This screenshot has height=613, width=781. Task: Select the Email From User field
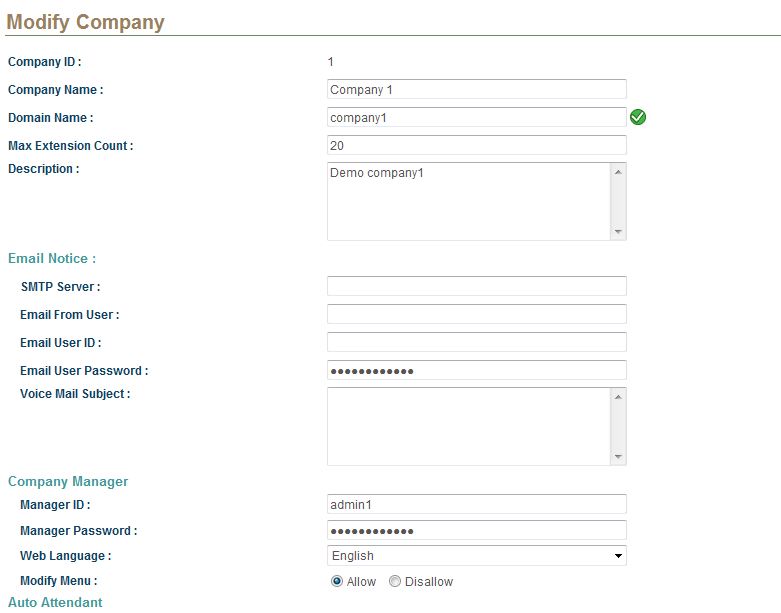[477, 314]
